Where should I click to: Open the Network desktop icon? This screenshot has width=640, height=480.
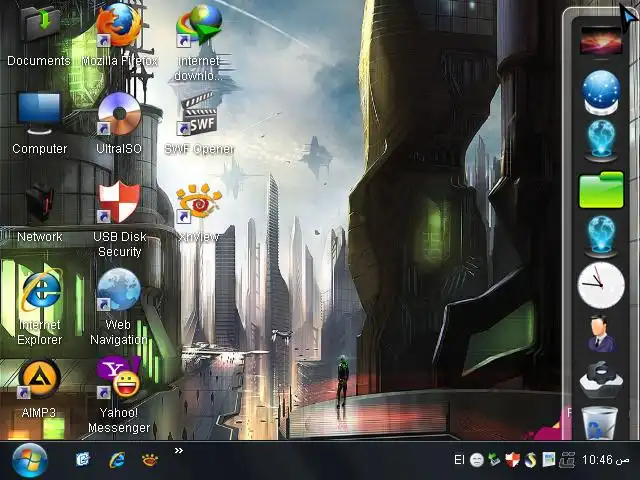click(x=40, y=202)
